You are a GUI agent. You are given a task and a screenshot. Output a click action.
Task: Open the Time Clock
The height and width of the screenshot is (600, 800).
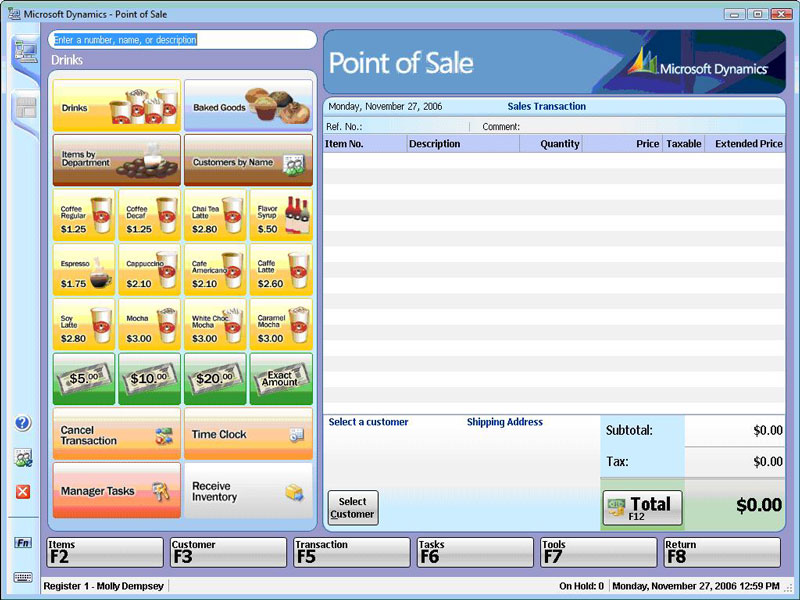coord(248,433)
